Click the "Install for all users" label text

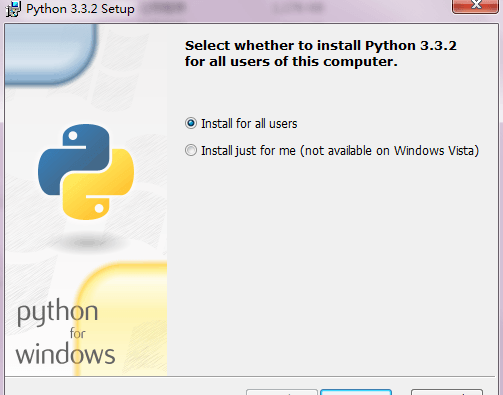click(249, 124)
